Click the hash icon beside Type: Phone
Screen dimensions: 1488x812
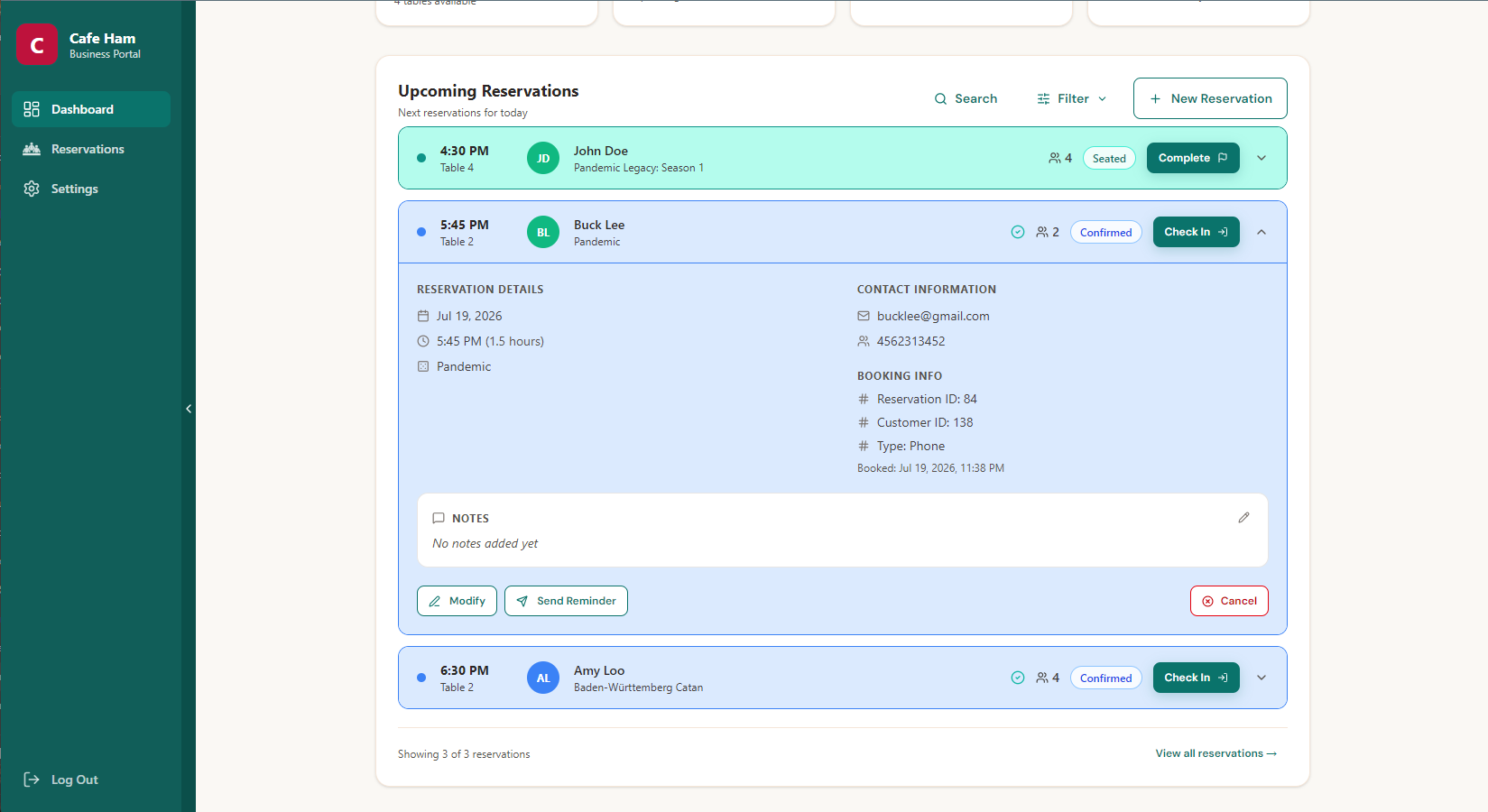tap(864, 446)
